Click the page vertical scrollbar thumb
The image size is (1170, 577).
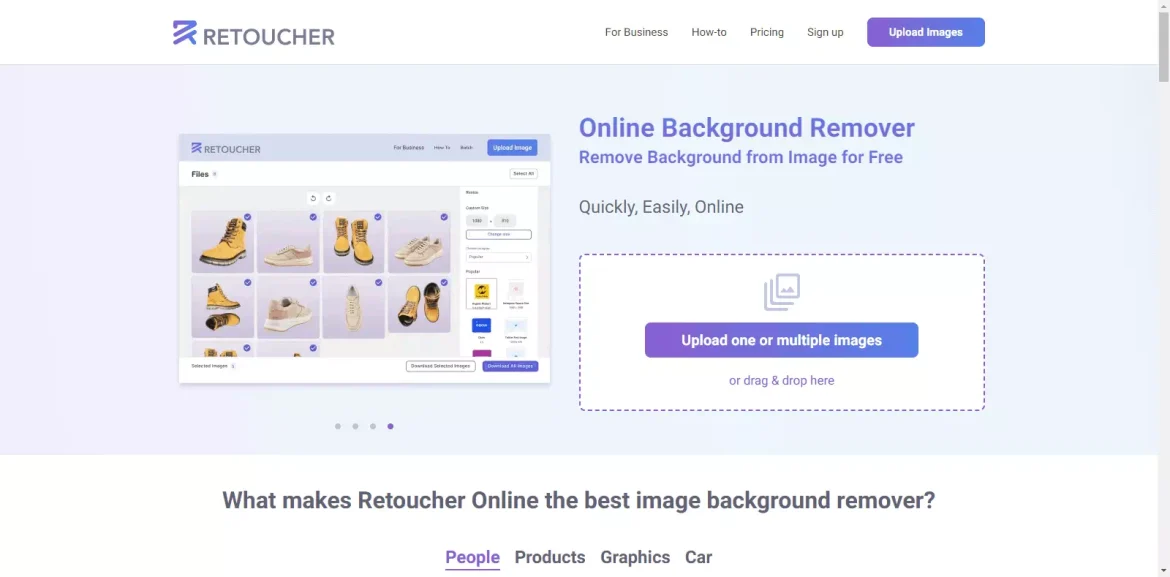1163,45
